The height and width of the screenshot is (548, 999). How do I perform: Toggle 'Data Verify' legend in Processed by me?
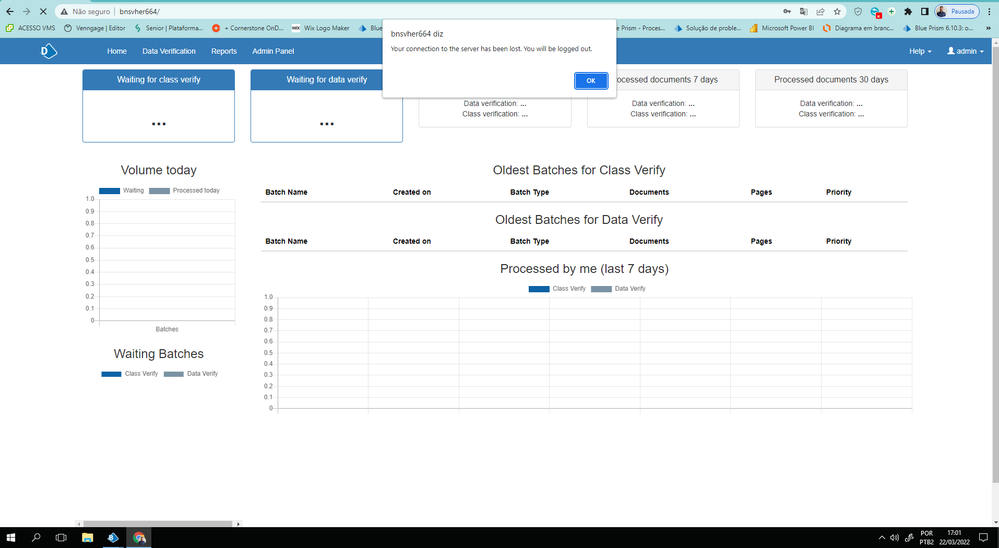click(618, 289)
